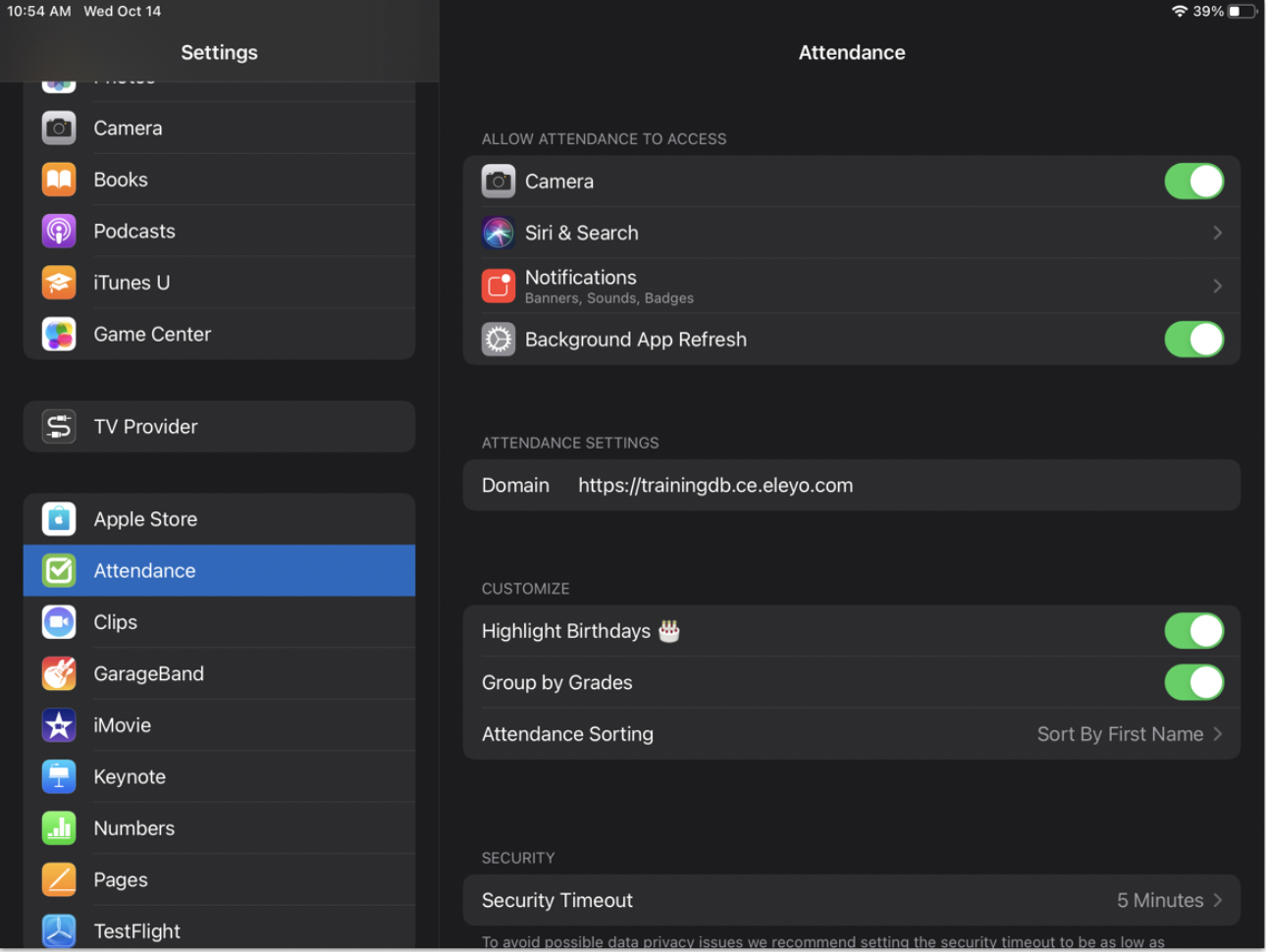Click the Domain URL field
Screen dimensions: 1266x952
click(715, 485)
